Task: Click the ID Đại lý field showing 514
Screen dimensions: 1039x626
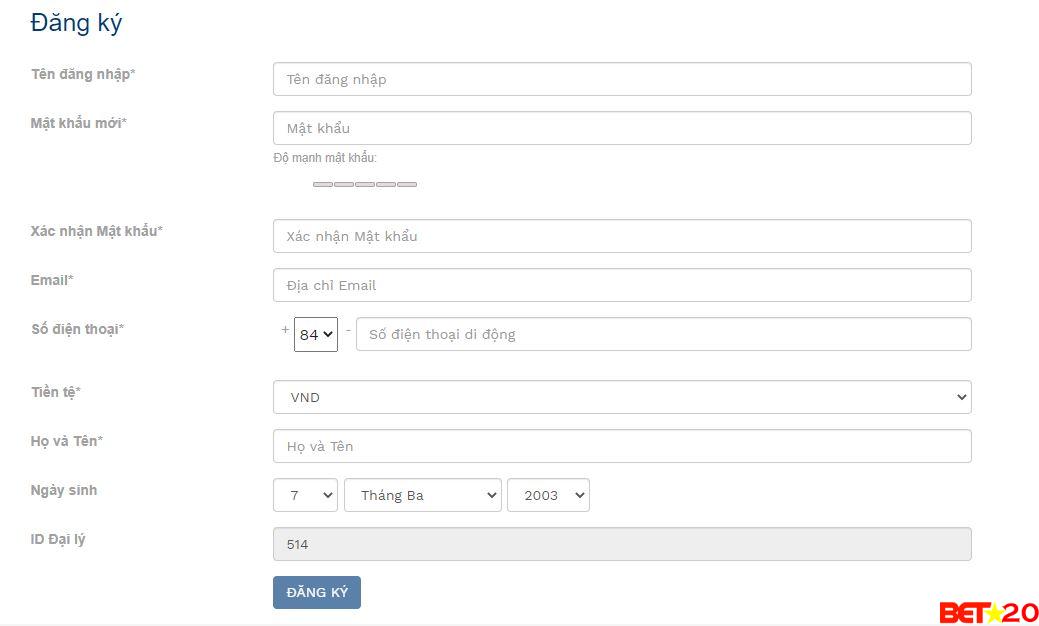Action: [621, 544]
